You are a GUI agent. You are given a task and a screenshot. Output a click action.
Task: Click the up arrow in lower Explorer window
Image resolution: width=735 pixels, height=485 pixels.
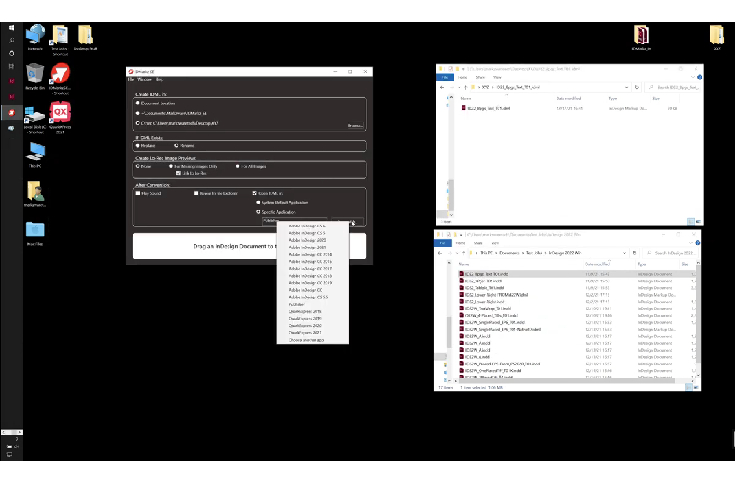[464, 253]
